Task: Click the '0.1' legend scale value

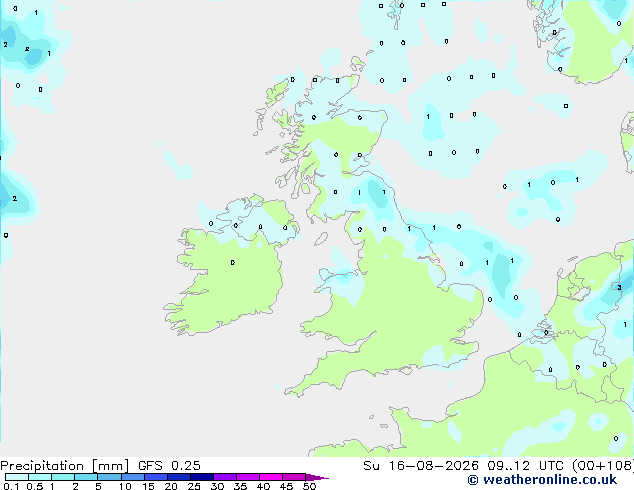Action: (x=11, y=486)
